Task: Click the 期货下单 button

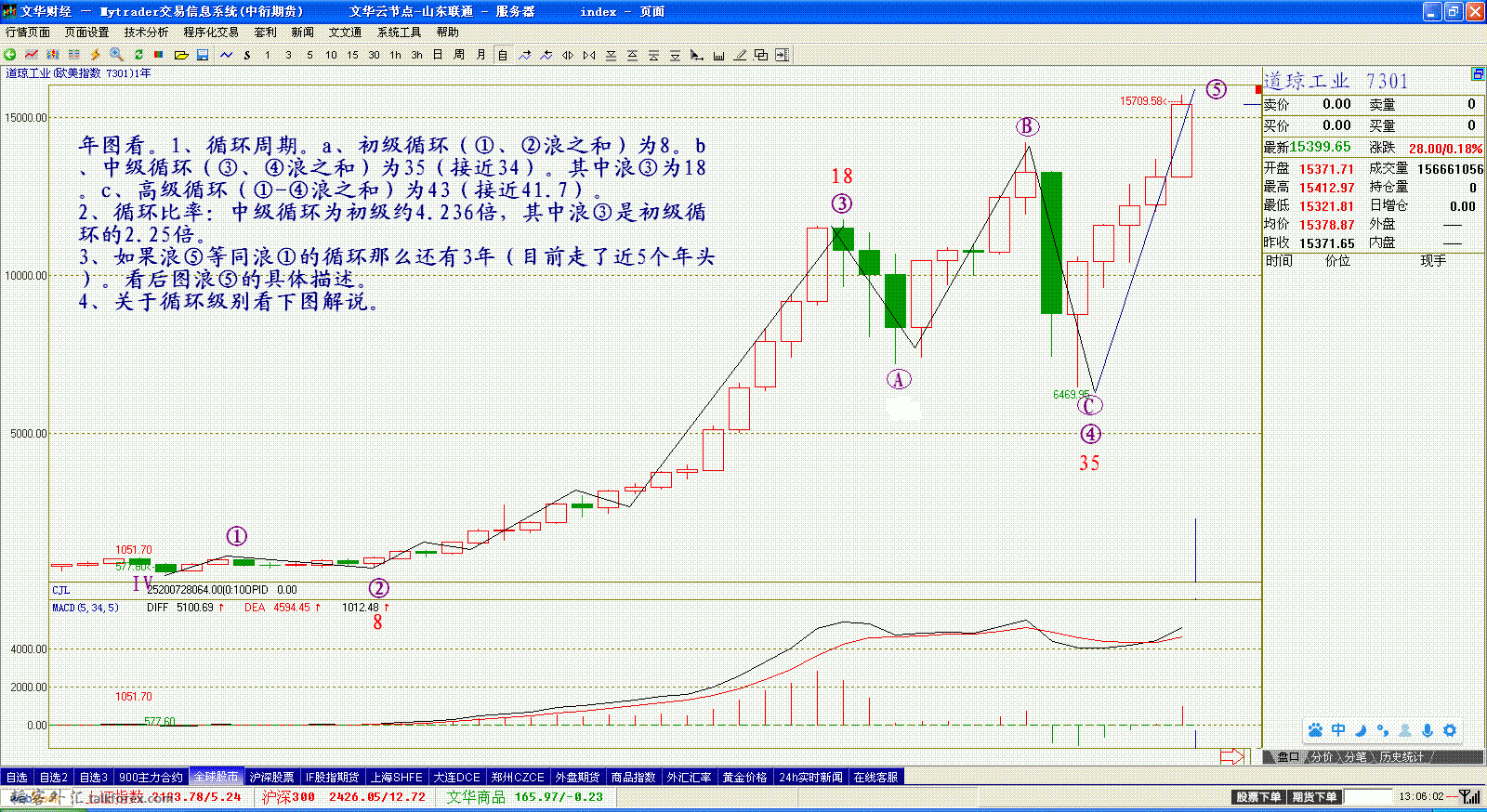Action: pyautogui.click(x=1314, y=797)
